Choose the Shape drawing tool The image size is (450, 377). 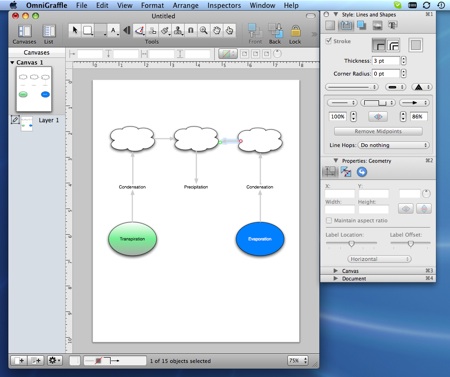(88, 31)
